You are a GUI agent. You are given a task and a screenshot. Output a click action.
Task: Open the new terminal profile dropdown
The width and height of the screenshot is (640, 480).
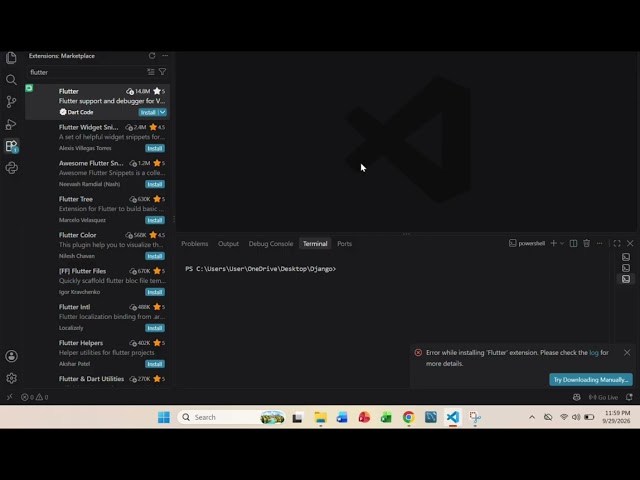tap(562, 243)
